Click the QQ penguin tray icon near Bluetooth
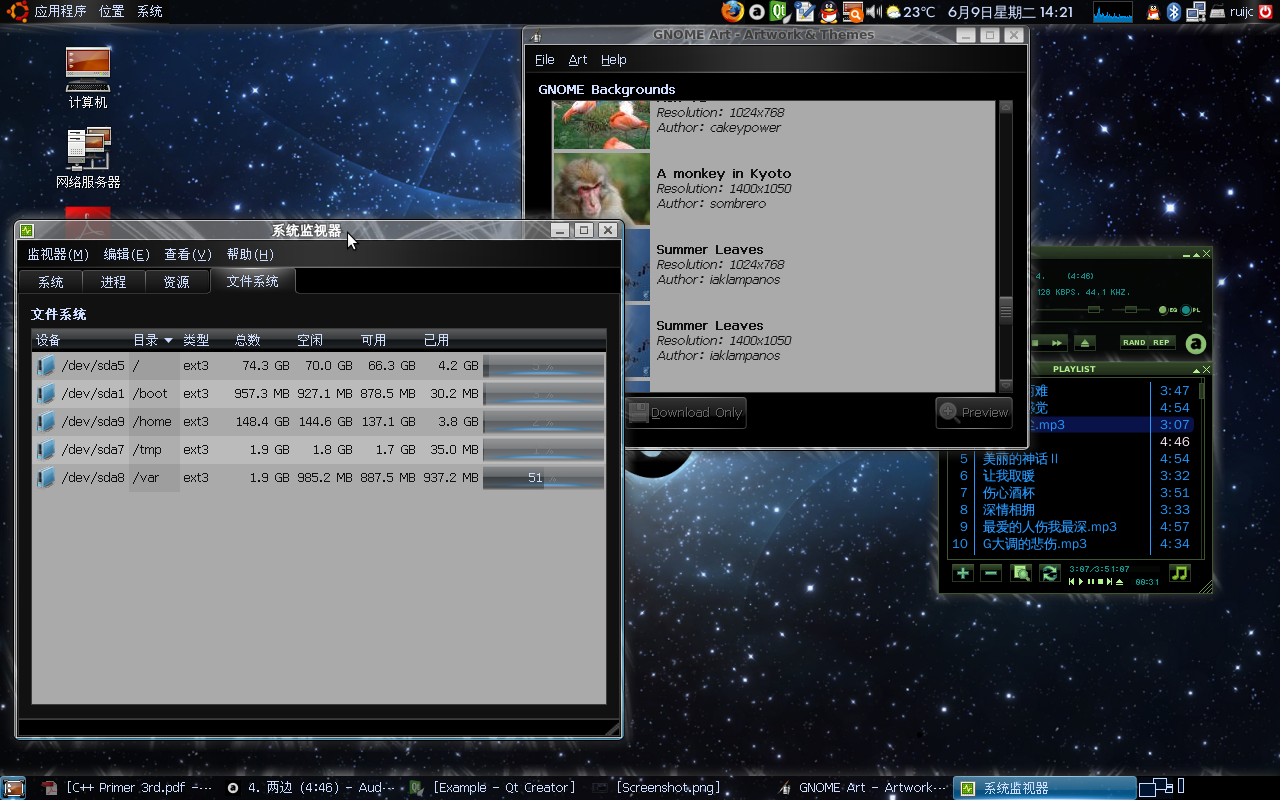This screenshot has height=800, width=1280. tap(1153, 12)
